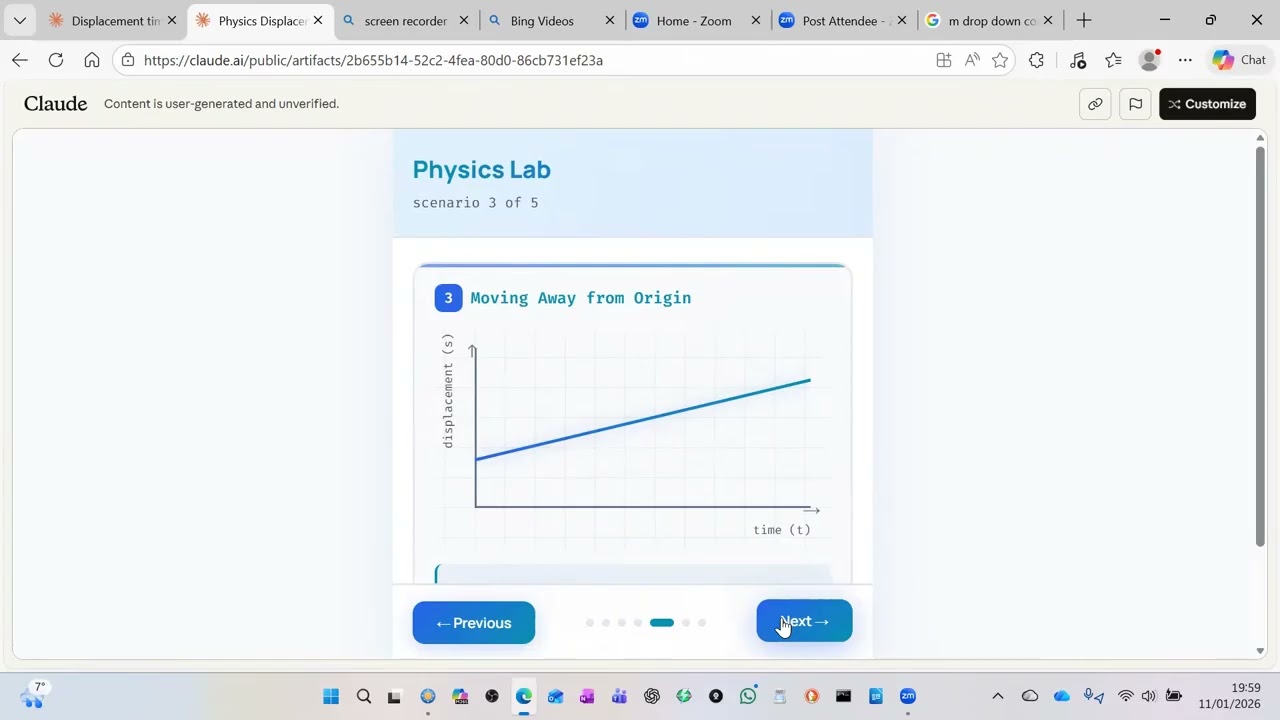
Task: Click the scenario 3 of 5 text
Action: click(x=475, y=203)
